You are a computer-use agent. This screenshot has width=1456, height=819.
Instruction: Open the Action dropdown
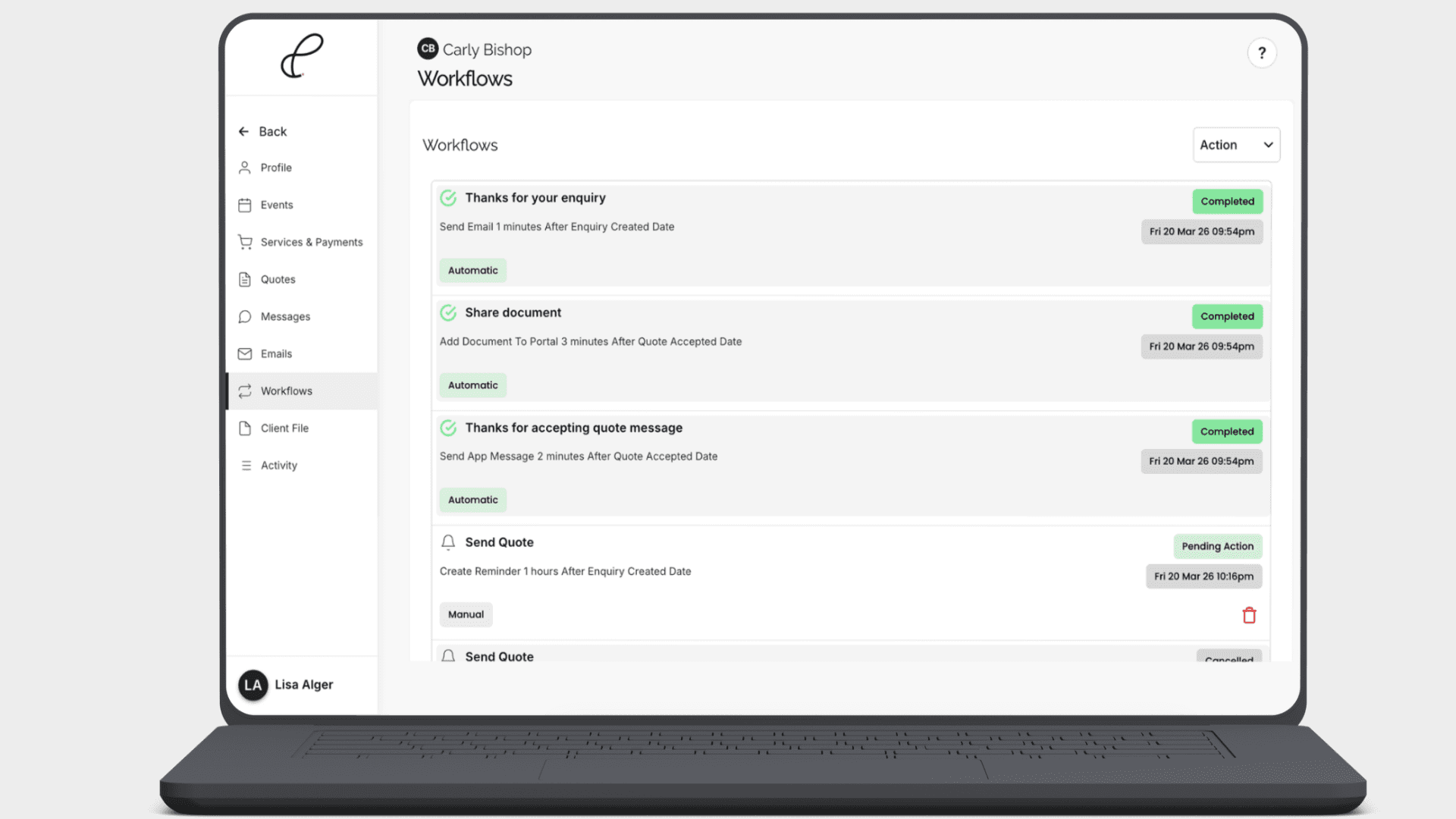tap(1235, 145)
